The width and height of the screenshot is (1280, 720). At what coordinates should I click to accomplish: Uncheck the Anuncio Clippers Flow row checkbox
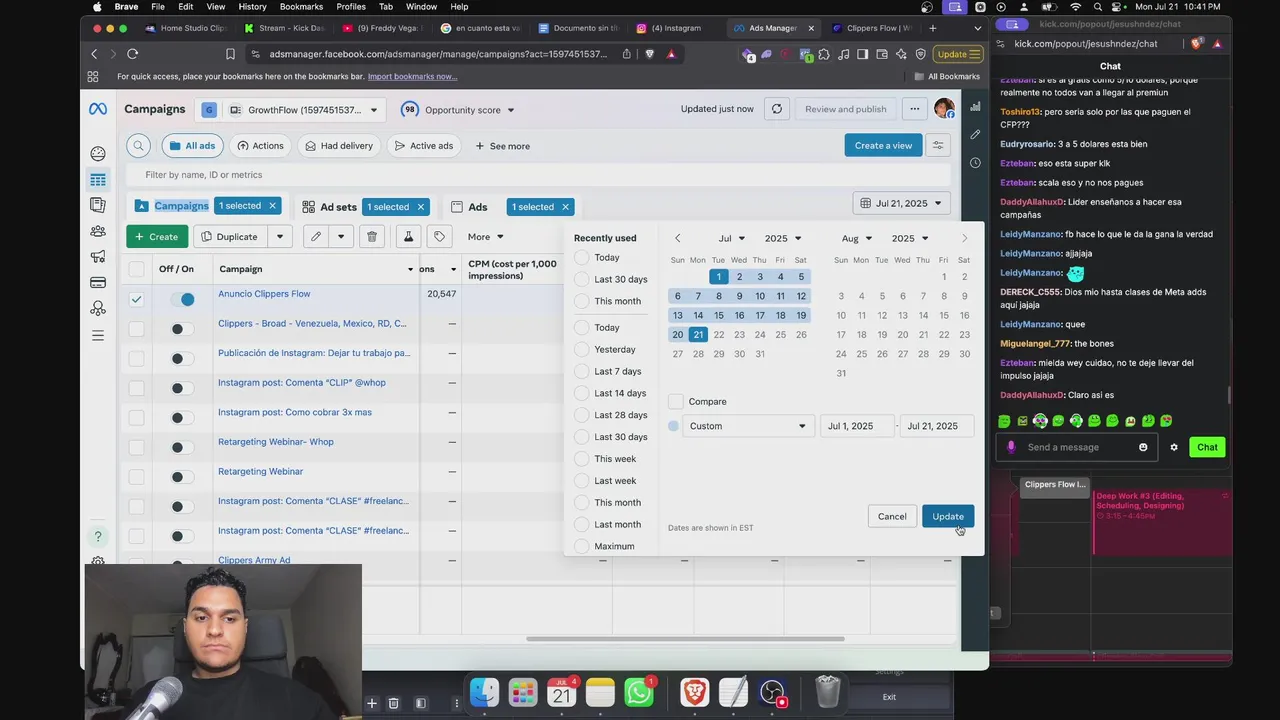tap(136, 299)
